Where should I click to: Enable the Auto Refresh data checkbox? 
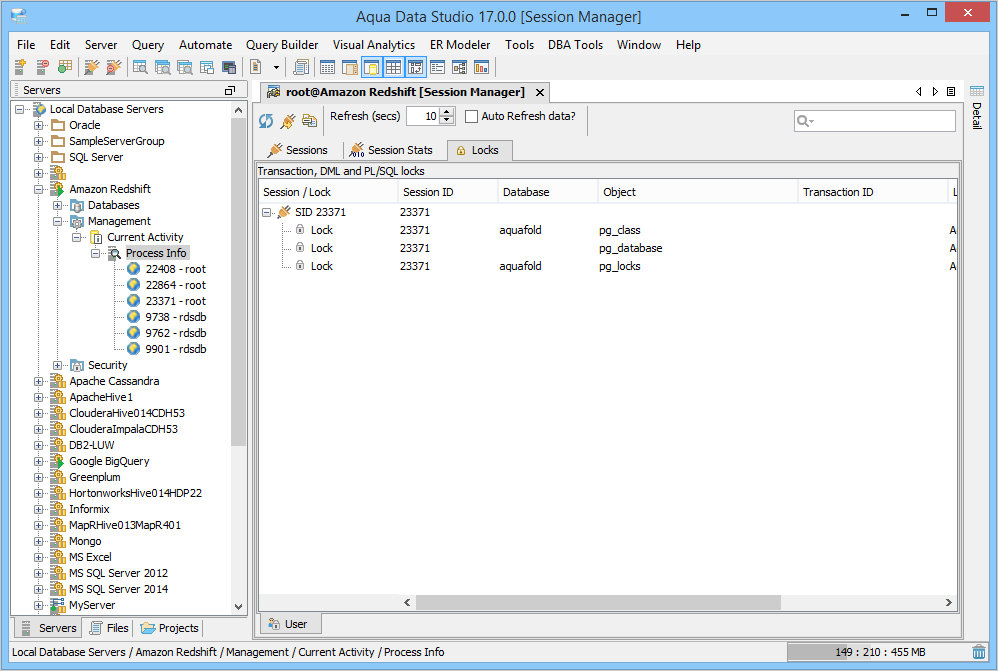point(472,117)
